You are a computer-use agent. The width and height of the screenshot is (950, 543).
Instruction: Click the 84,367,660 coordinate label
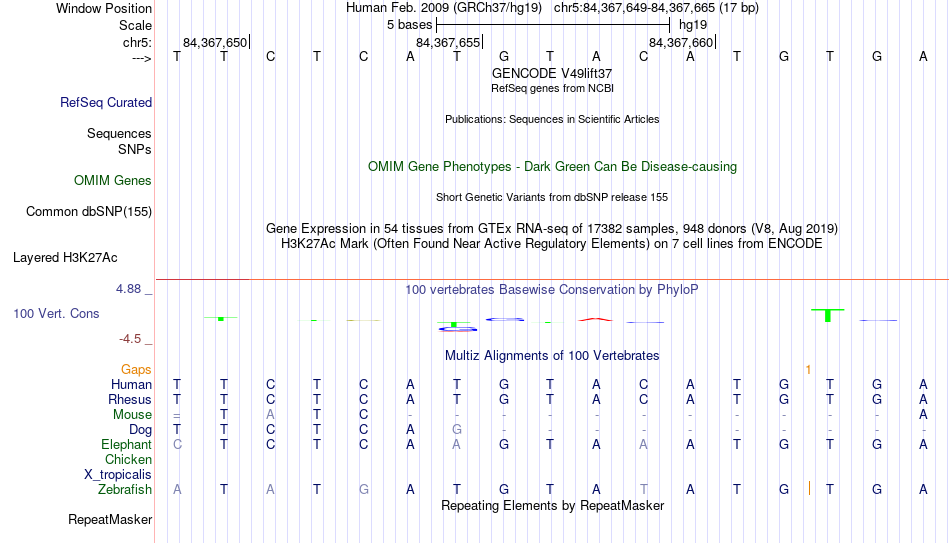(x=681, y=42)
